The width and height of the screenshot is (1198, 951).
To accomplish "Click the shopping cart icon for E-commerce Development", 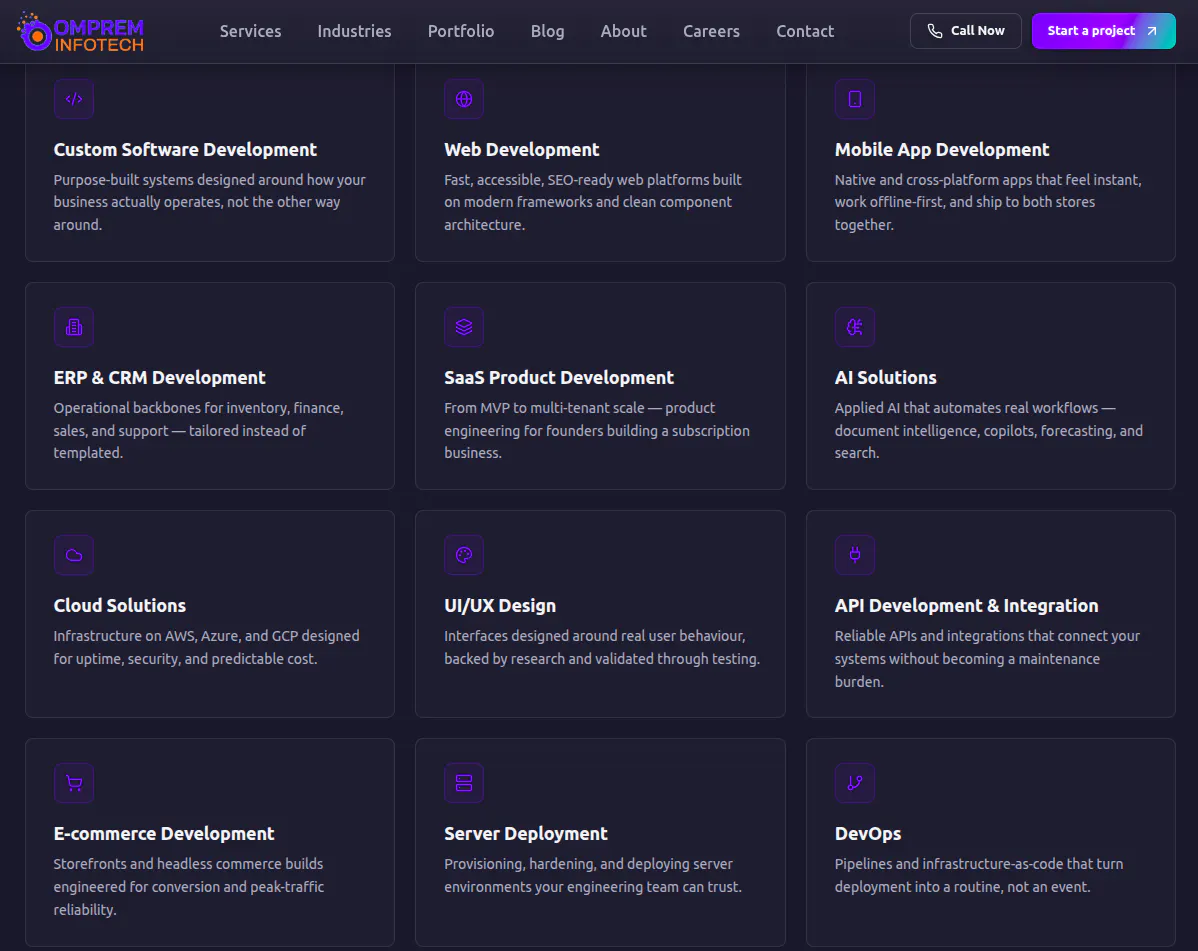I will [74, 783].
